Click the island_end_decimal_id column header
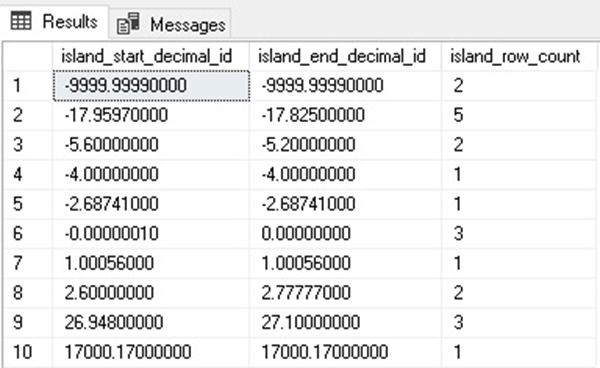The height and width of the screenshot is (368, 600). (346, 56)
